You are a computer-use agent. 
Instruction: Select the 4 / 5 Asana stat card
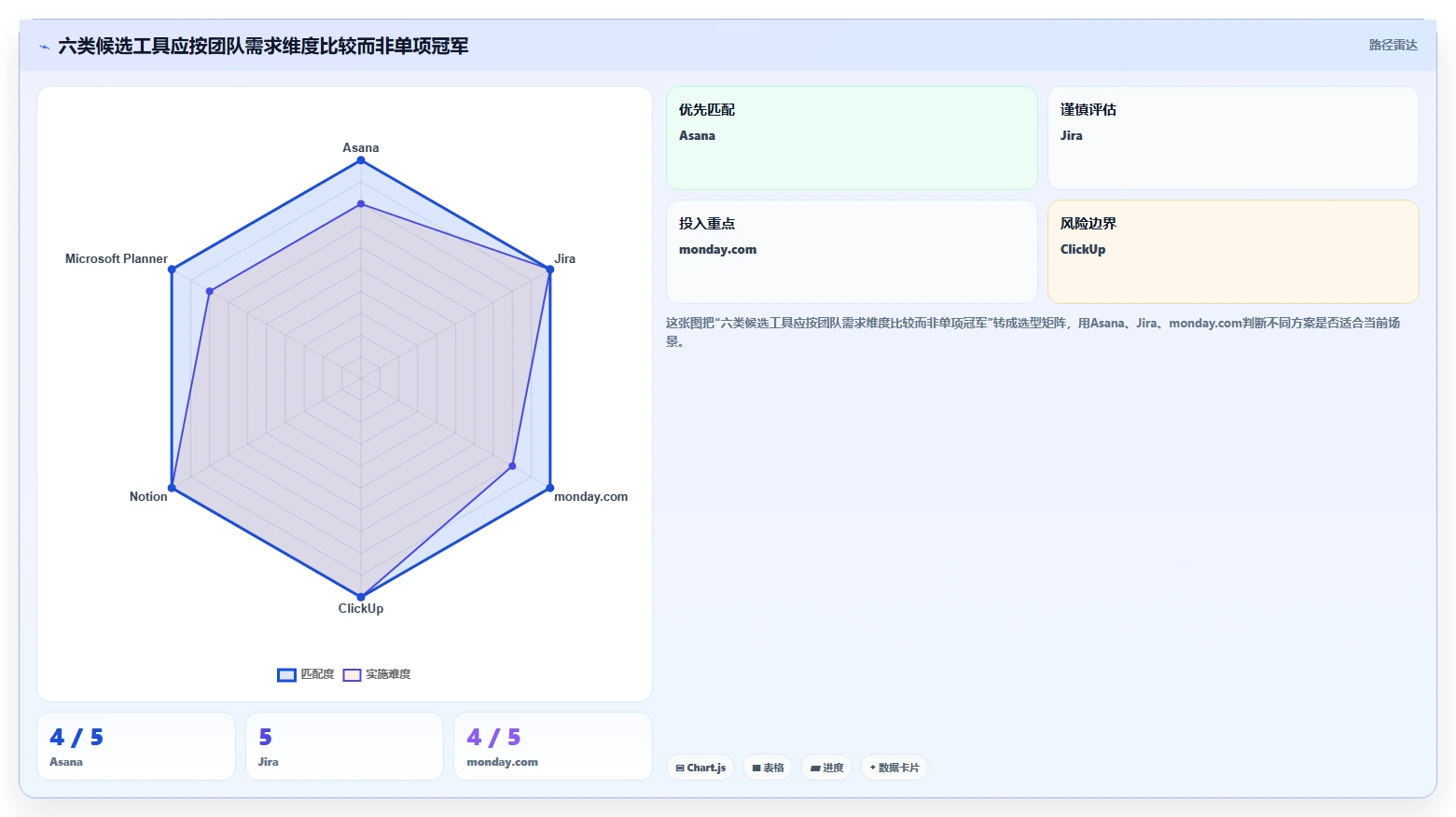(136, 746)
